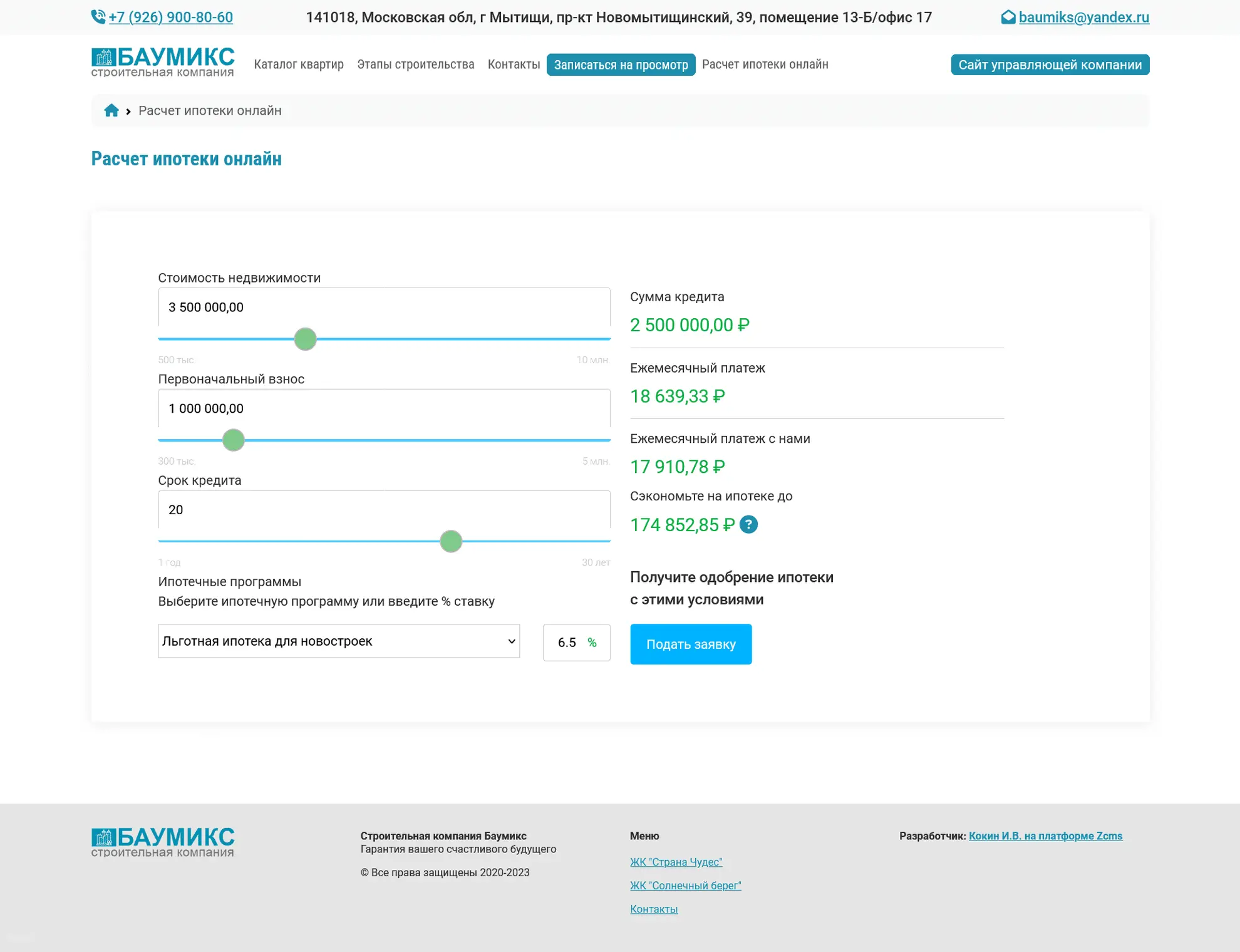This screenshot has width=1240, height=952.
Task: Click the loan term slider handle
Action: click(451, 541)
